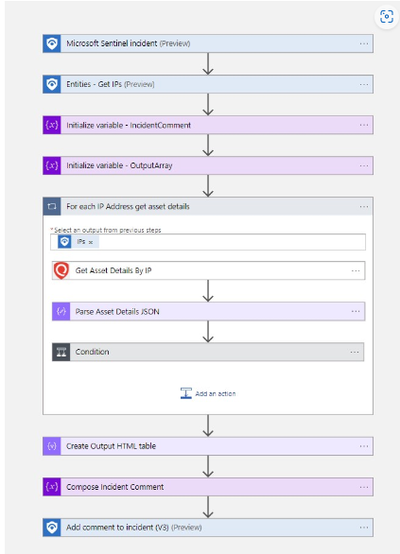Click the OutputArray variable icon
The height and width of the screenshot is (554, 400).
(x=52, y=166)
